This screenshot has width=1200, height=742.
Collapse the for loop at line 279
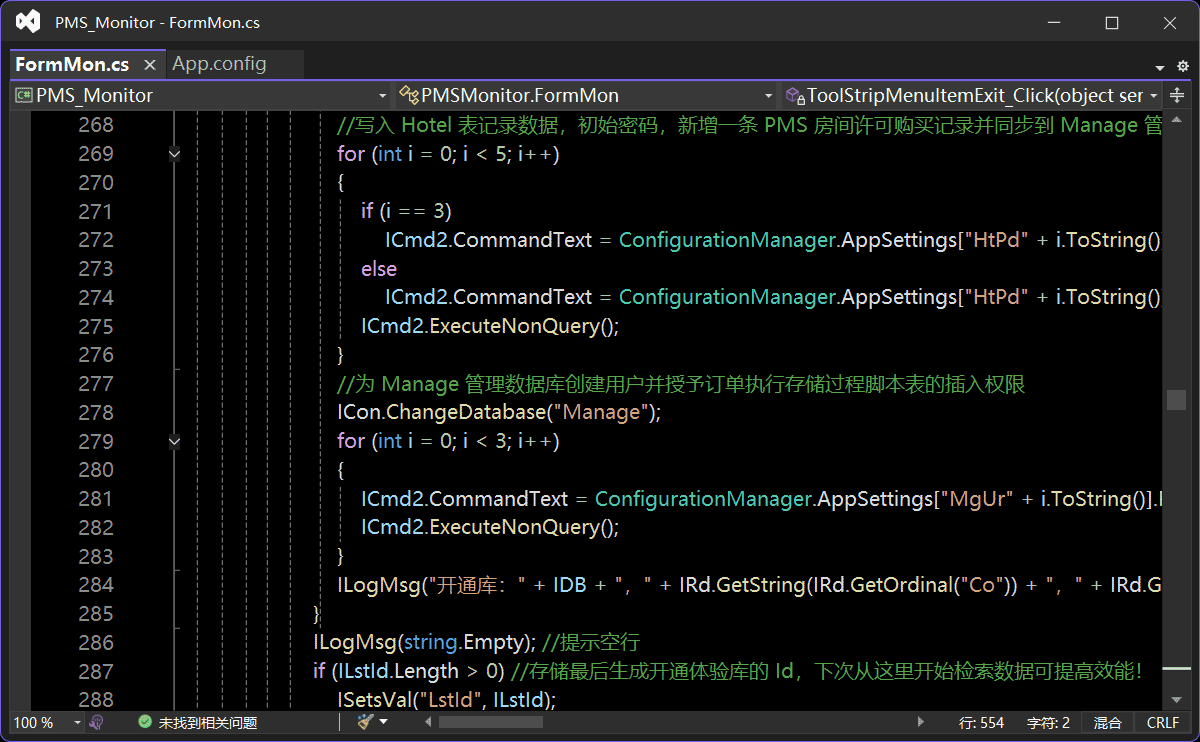(x=175, y=441)
